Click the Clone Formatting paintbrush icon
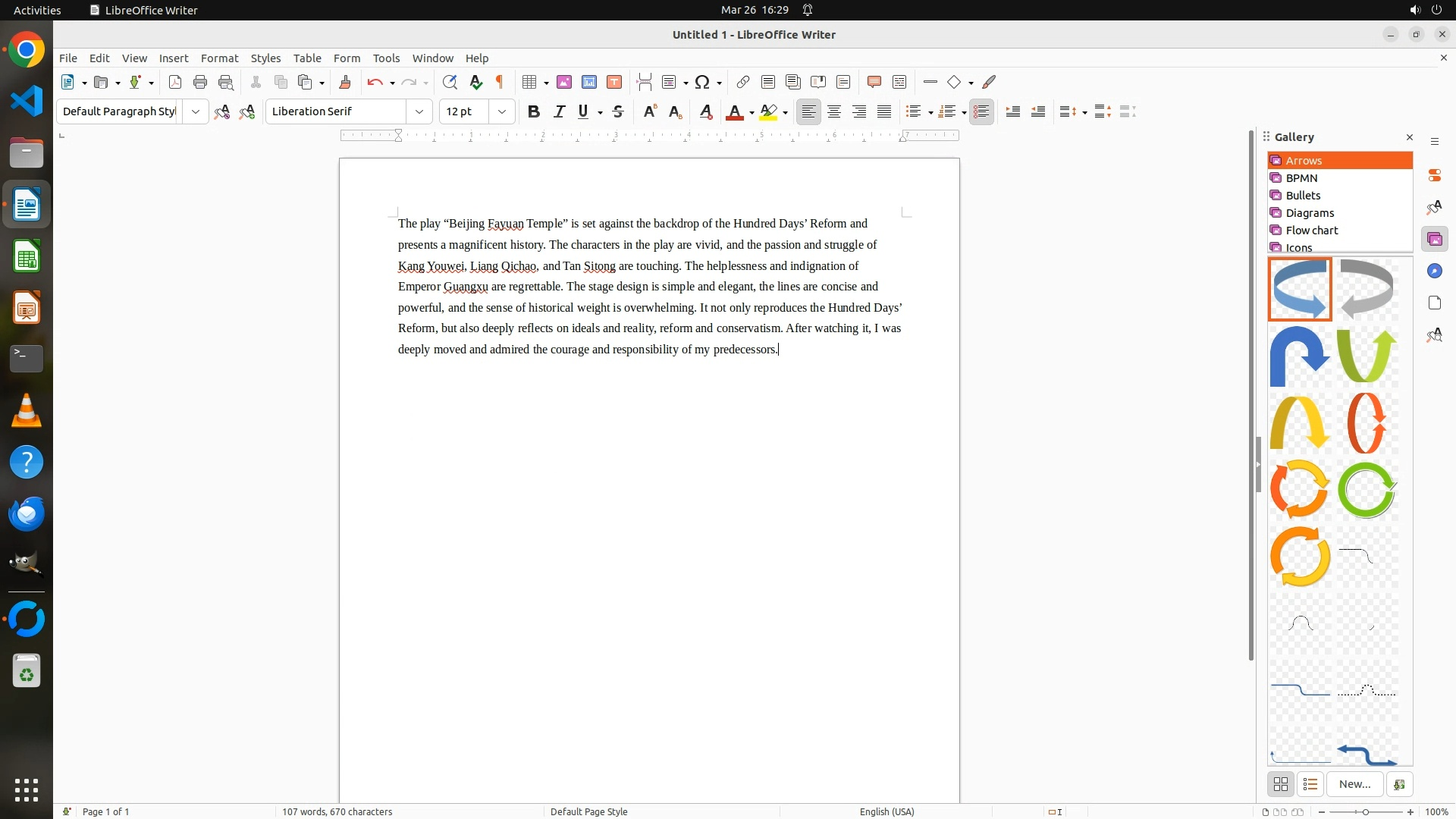This screenshot has width=1456, height=819. point(345,82)
